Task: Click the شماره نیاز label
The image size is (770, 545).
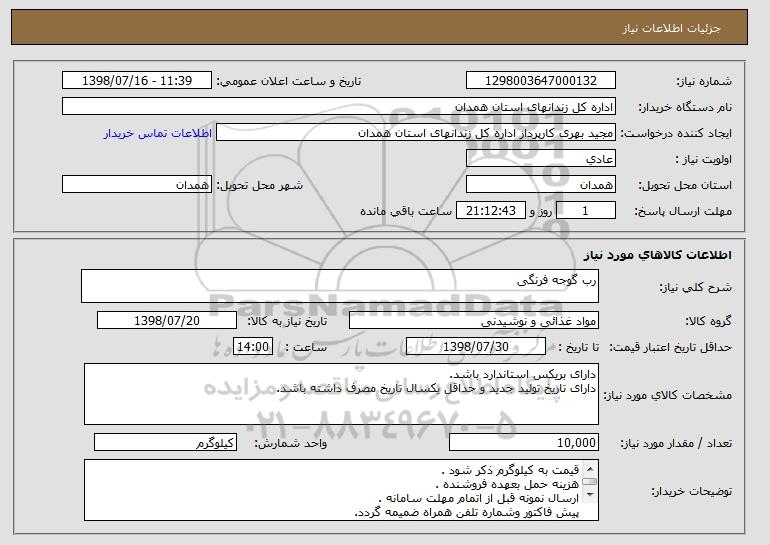Action: [704, 81]
